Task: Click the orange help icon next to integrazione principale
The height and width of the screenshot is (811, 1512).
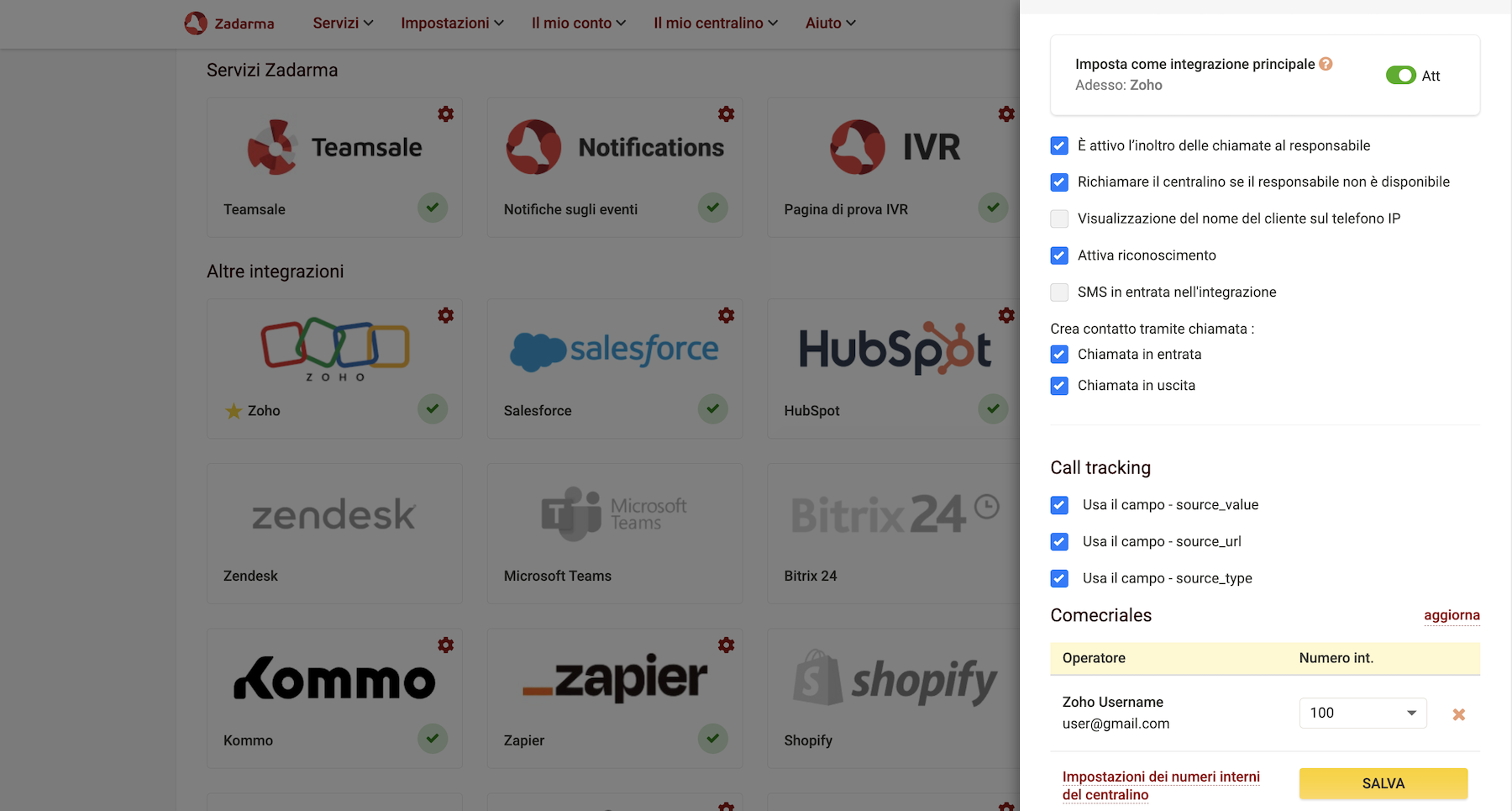Action: point(1326,64)
